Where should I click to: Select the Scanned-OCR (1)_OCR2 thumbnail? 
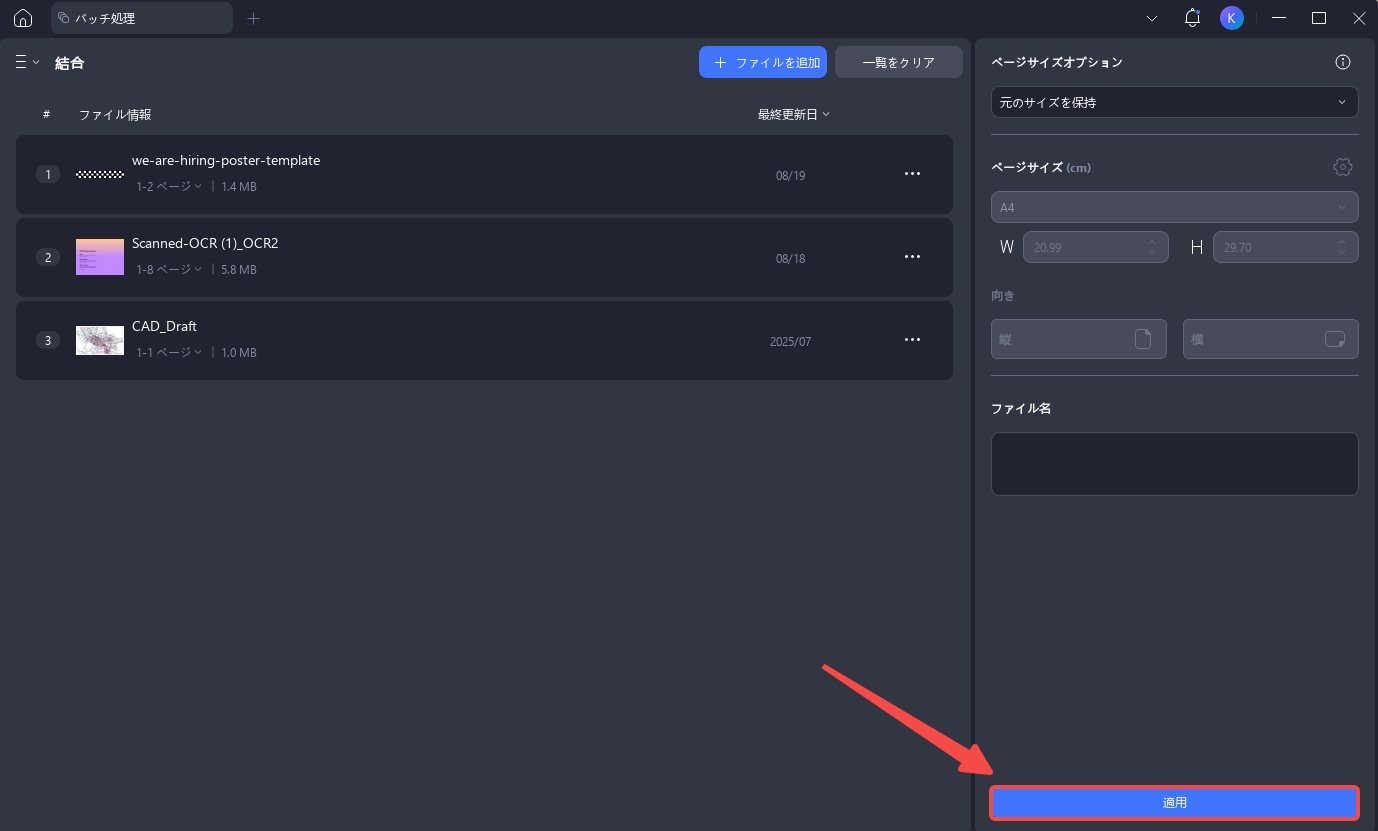click(x=100, y=257)
